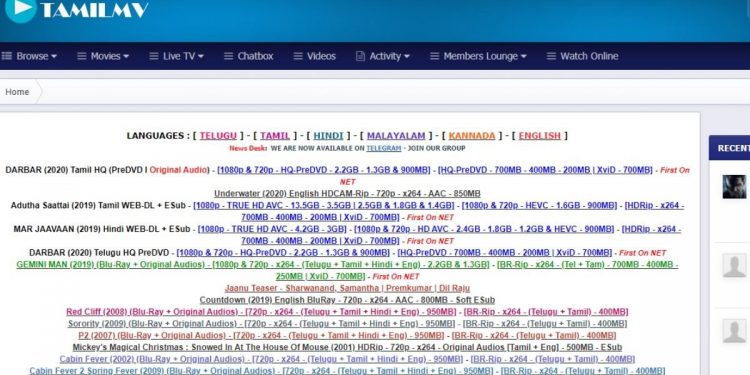This screenshot has height=375, width=750.
Task: Open the Jaanu Teaser link
Action: [347, 288]
